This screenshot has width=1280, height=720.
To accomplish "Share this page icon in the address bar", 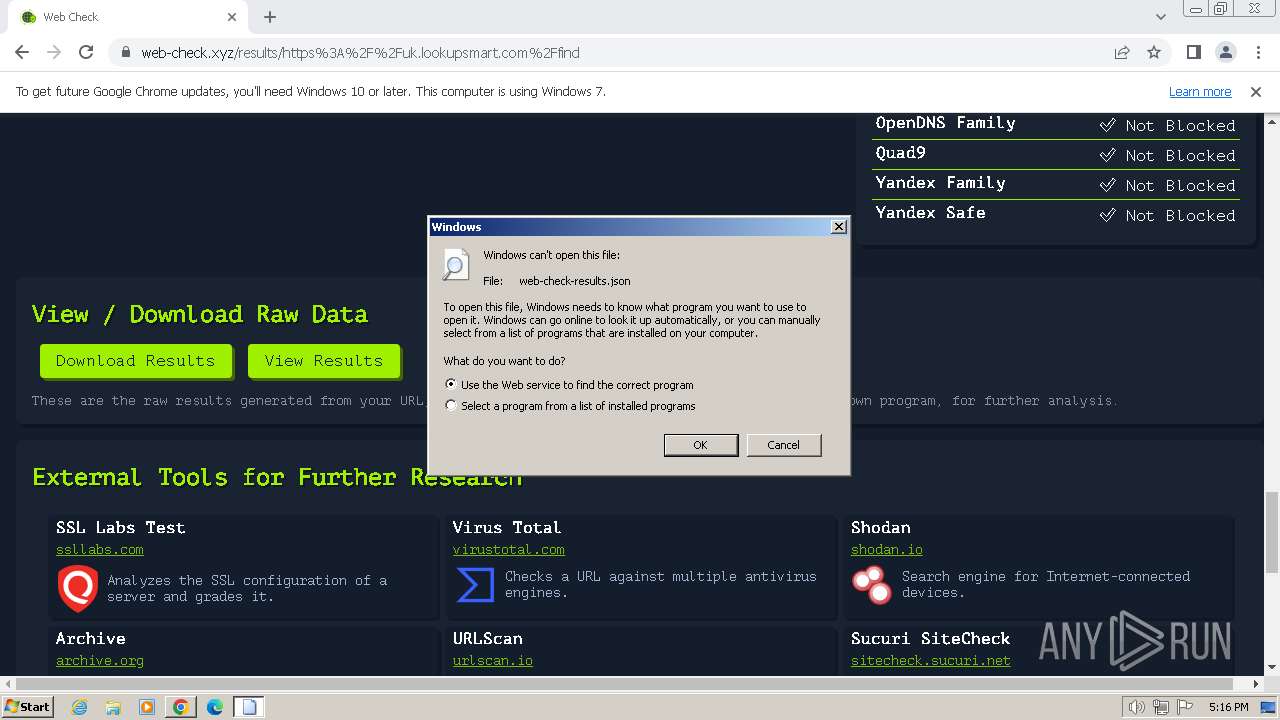I will click(x=1122, y=52).
